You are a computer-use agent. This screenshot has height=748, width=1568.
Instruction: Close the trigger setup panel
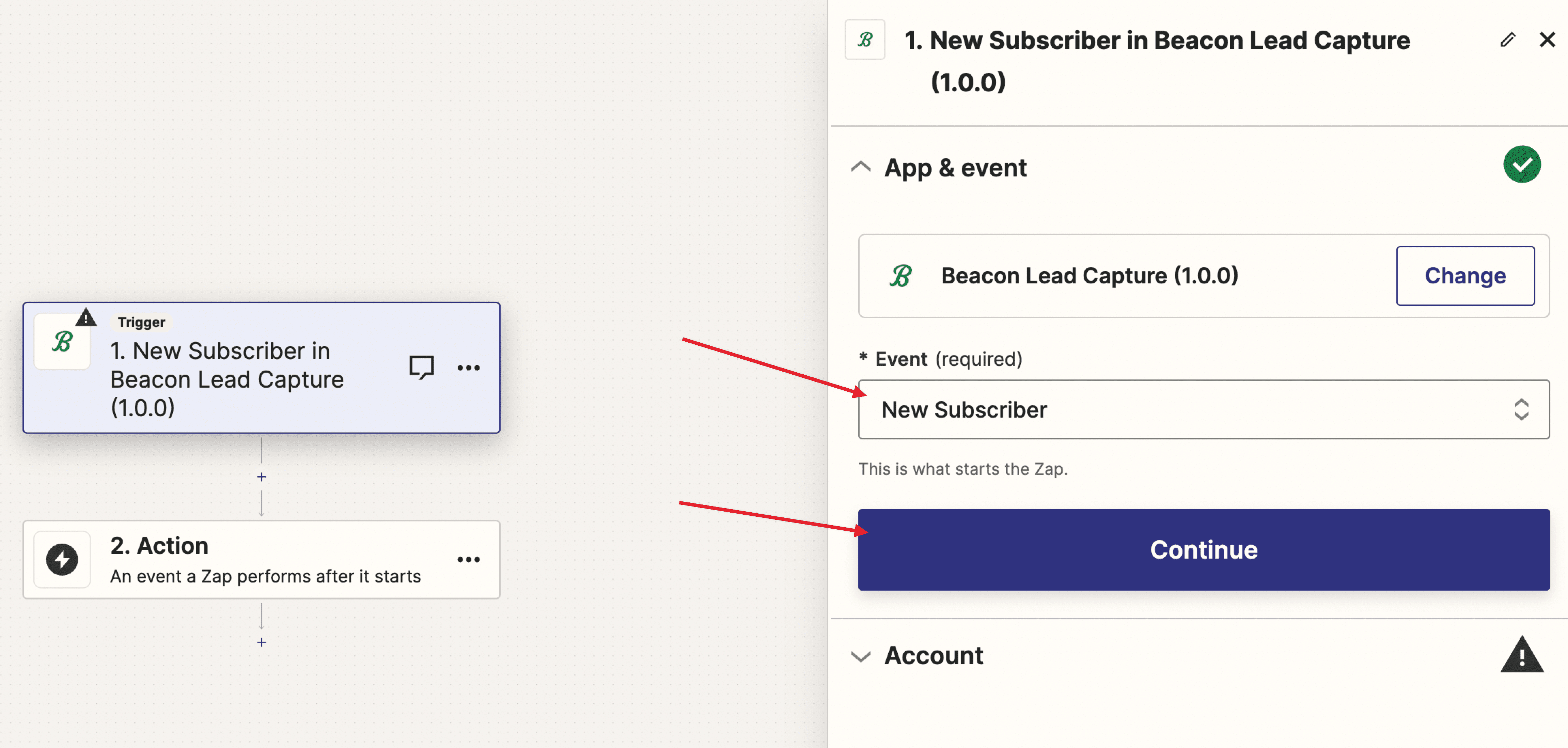[1547, 40]
